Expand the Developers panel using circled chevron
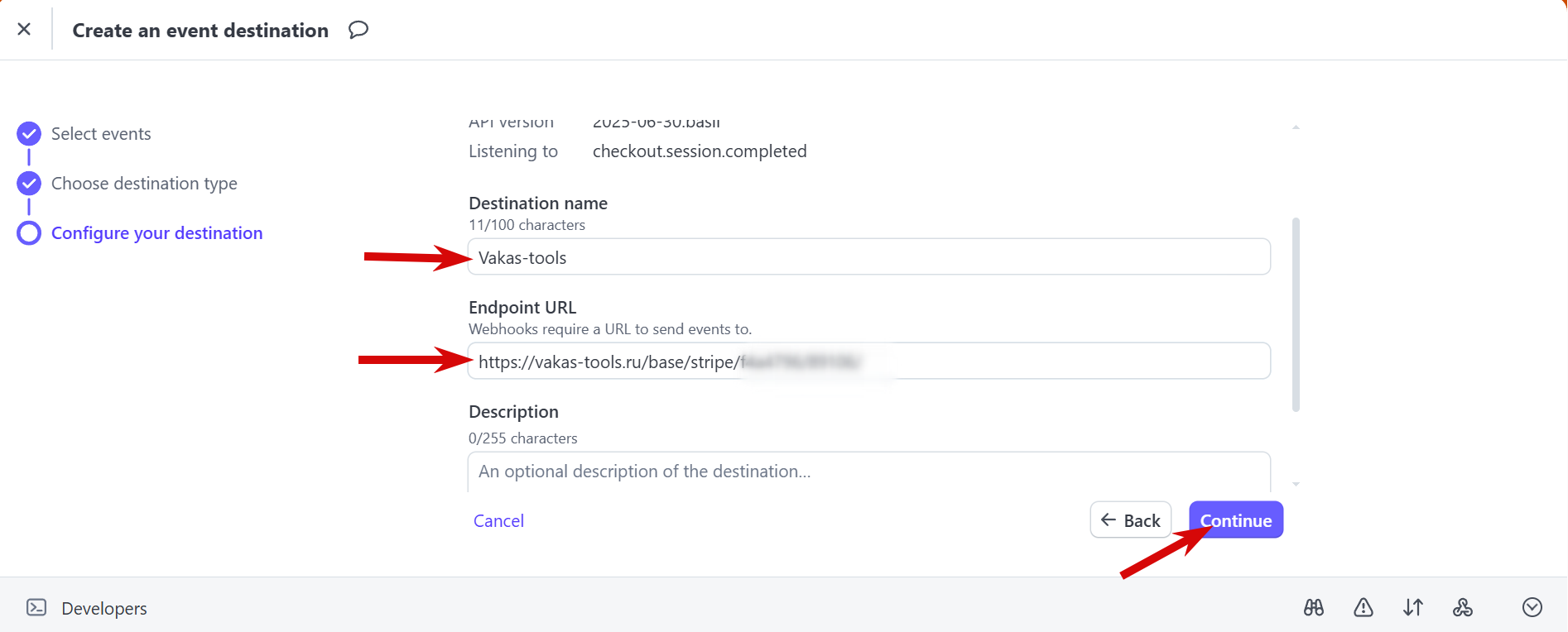1568x632 pixels. (1532, 608)
